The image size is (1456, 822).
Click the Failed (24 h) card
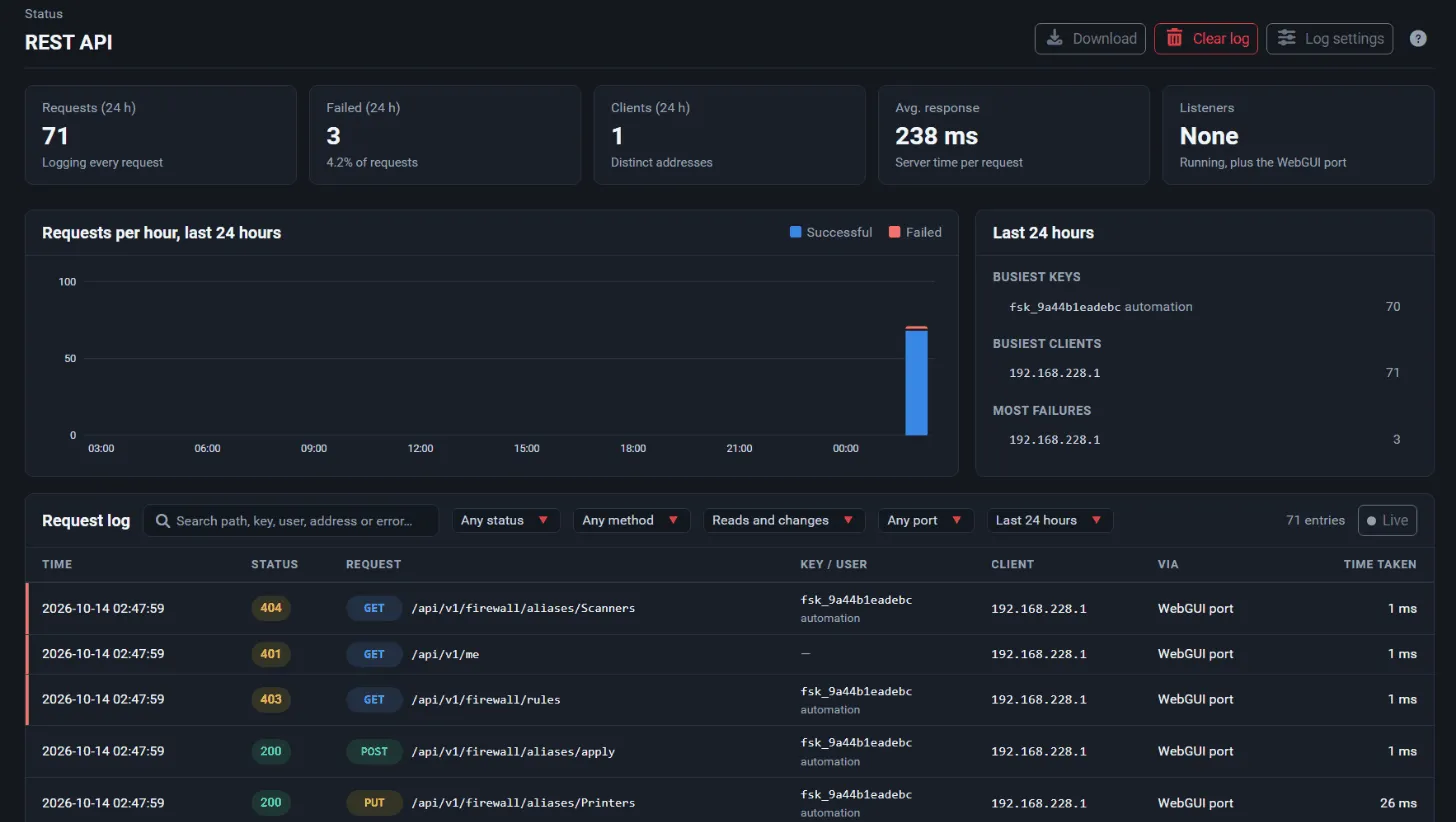(x=445, y=135)
